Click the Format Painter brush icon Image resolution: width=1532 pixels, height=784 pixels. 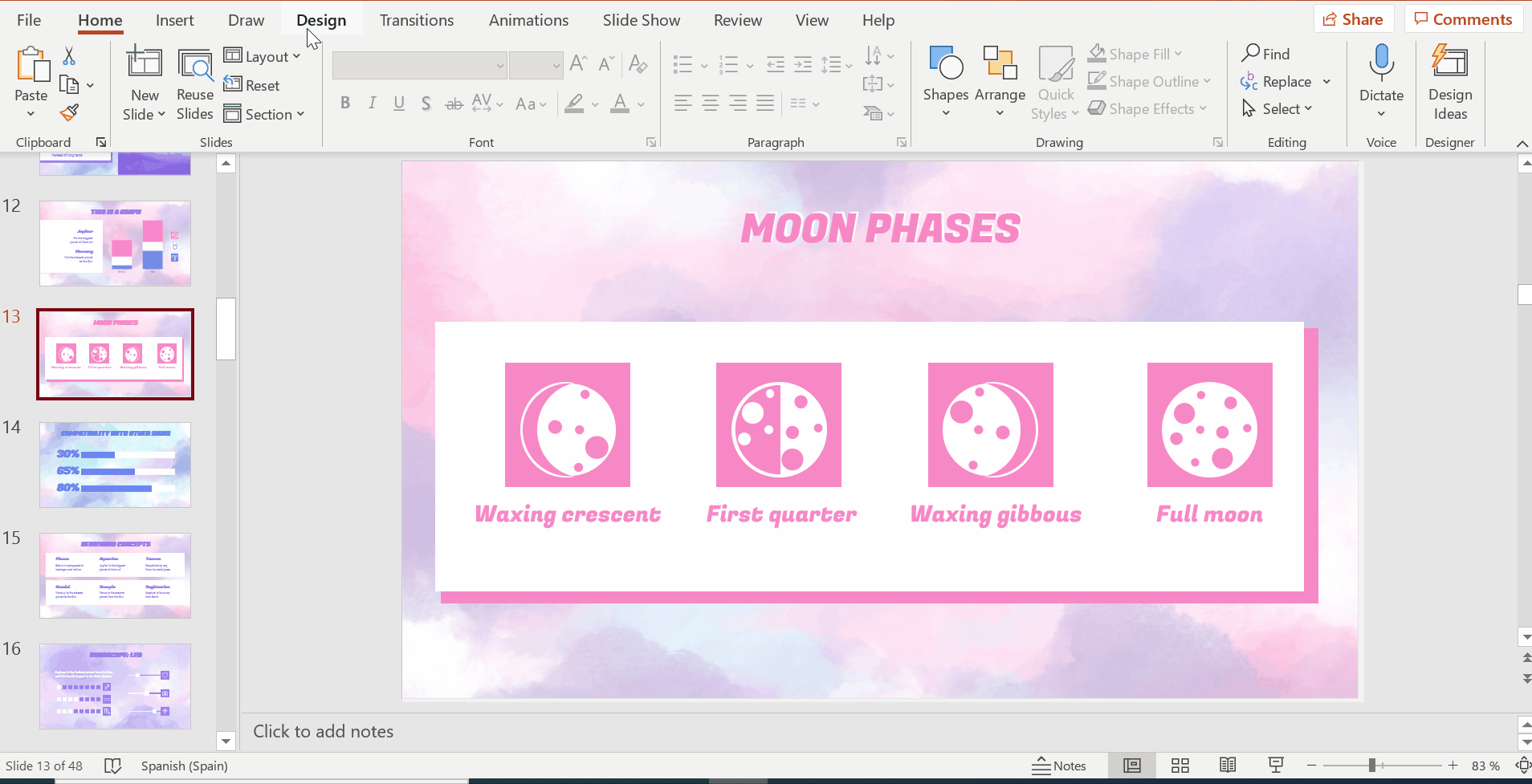click(70, 112)
